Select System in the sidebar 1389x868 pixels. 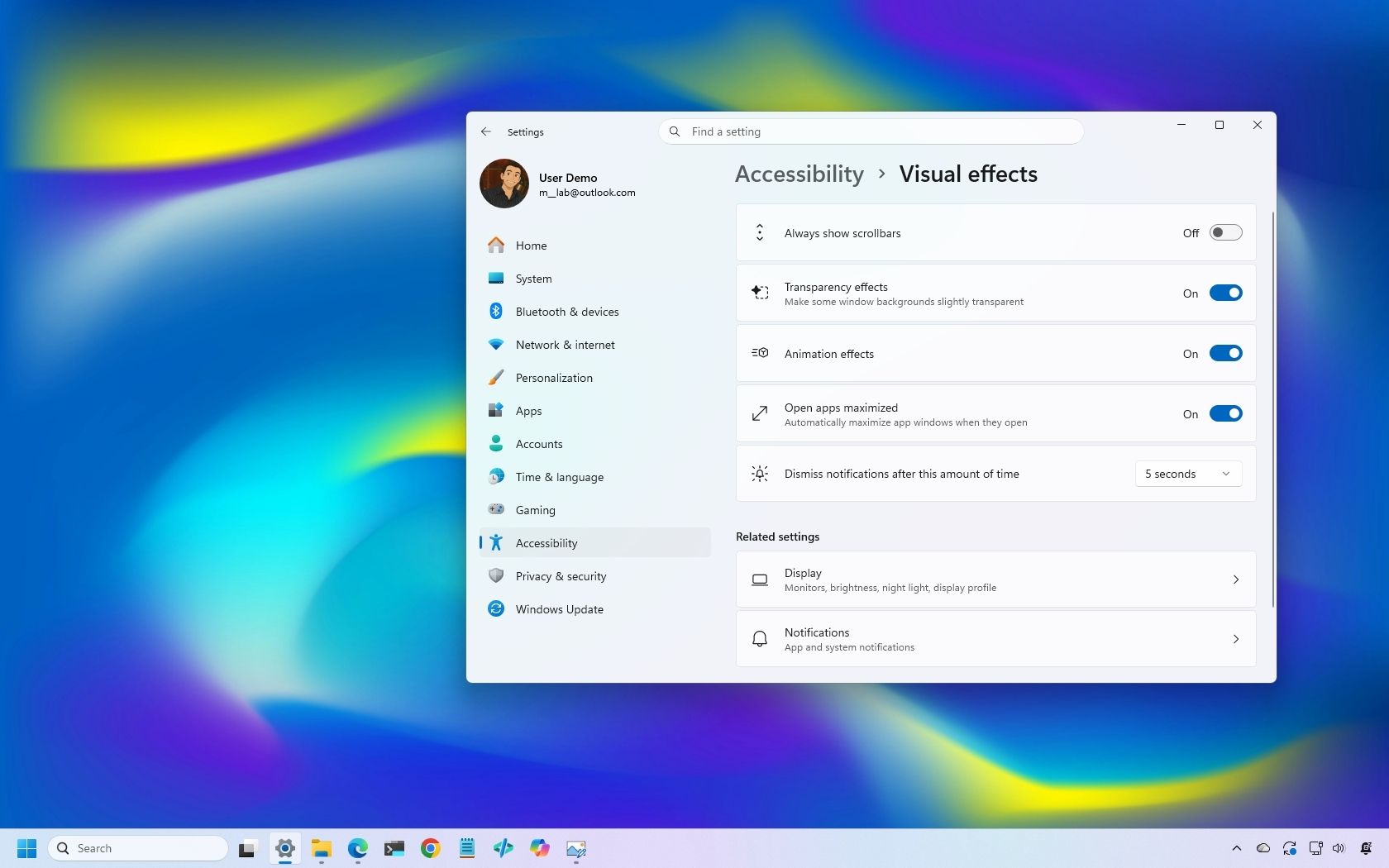(x=594, y=279)
